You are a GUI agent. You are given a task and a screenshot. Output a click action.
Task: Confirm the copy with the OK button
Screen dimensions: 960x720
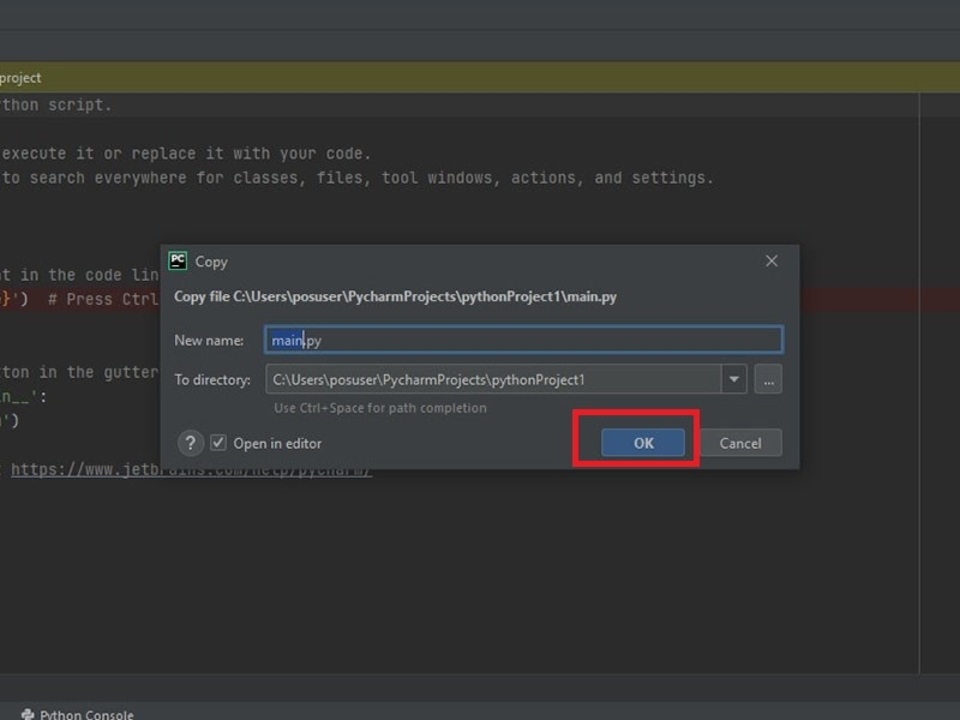coord(643,443)
